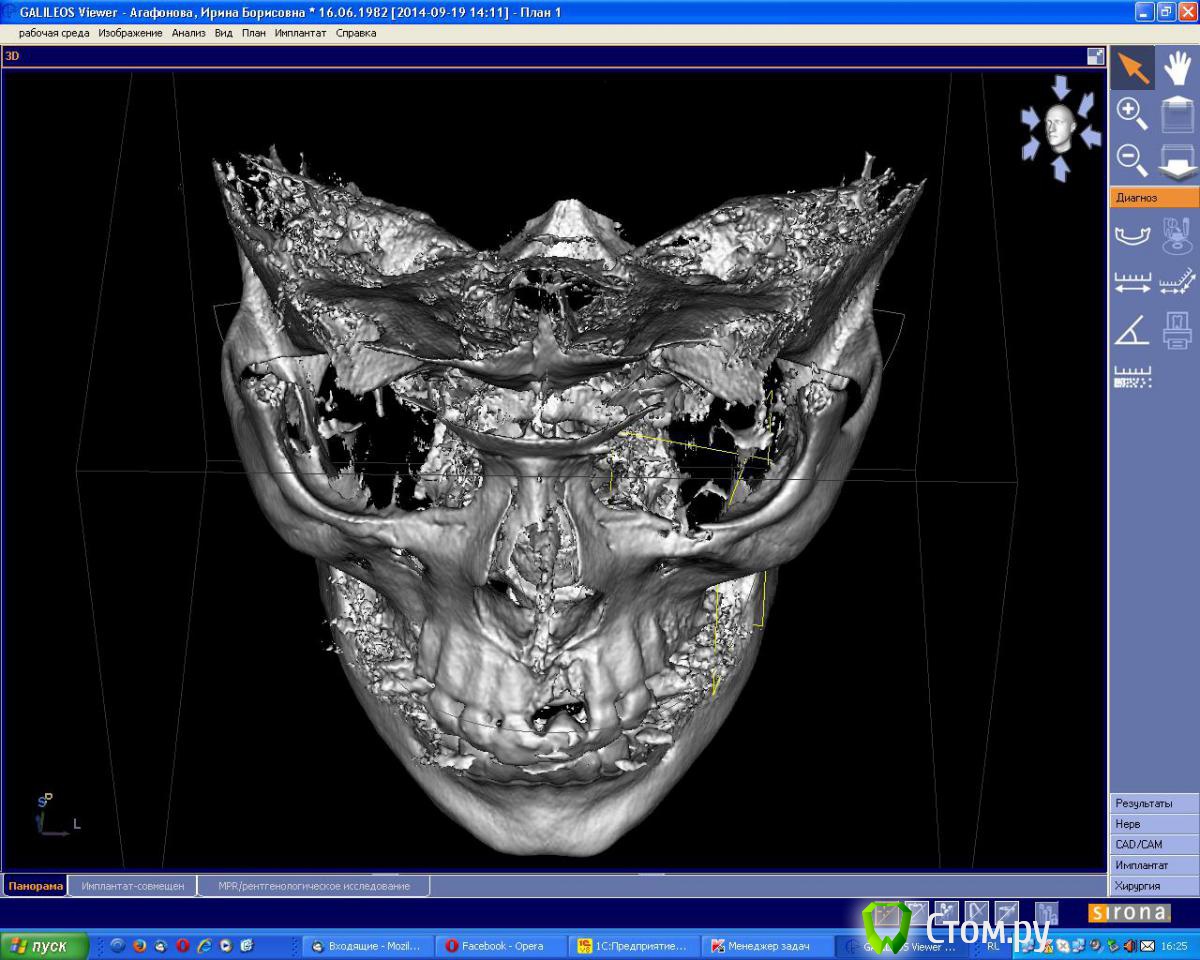Select the jaw panoramic curve tool
The height and width of the screenshot is (960, 1200).
pos(1132,236)
